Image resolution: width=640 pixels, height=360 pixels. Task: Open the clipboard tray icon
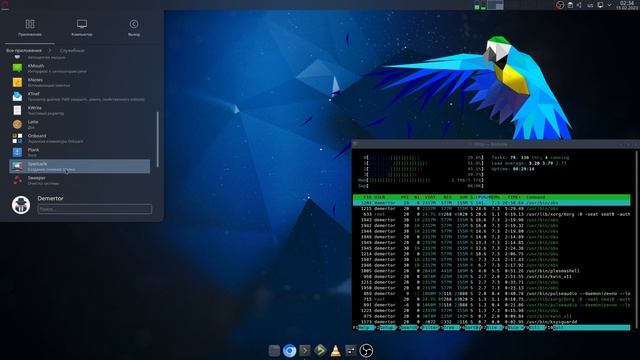[570, 5]
